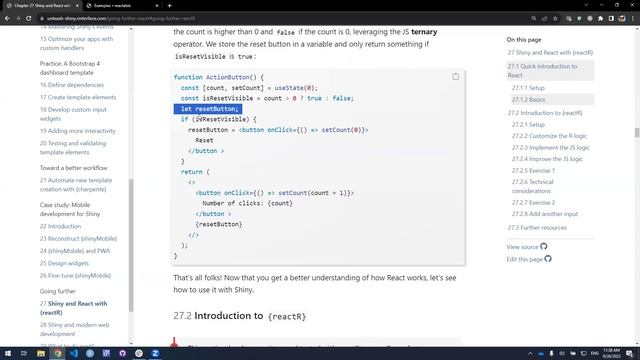
Task: Jump to 27.2.4 Improve the JS logic
Action: click(x=547, y=159)
